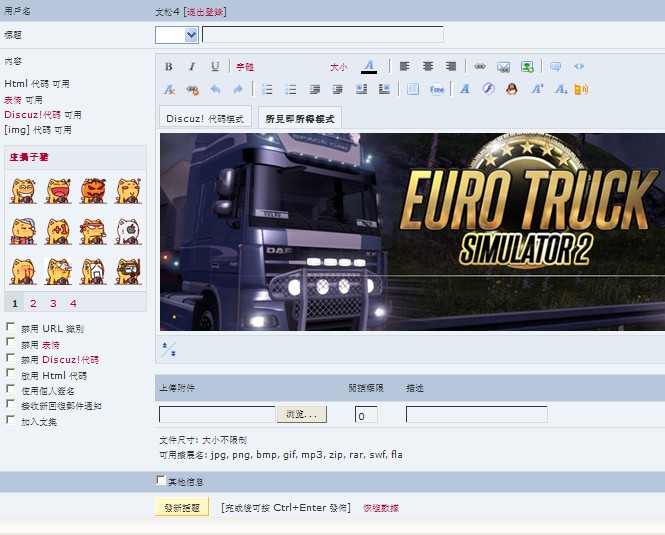665x535 pixels.
Task: Click the 退出登錄 logout link
Action: (205, 12)
